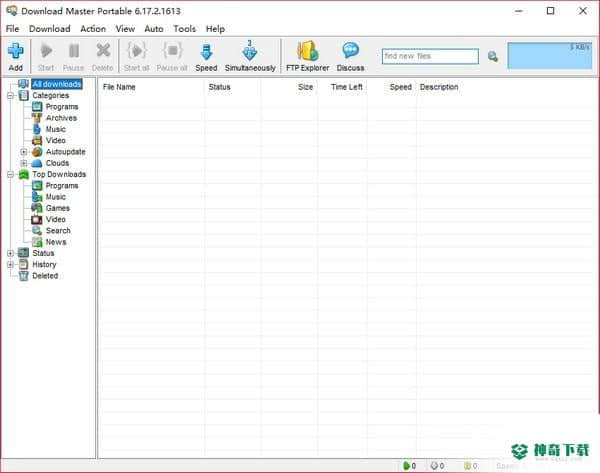Sort by Size column header
The width and height of the screenshot is (600, 473).
pos(305,87)
